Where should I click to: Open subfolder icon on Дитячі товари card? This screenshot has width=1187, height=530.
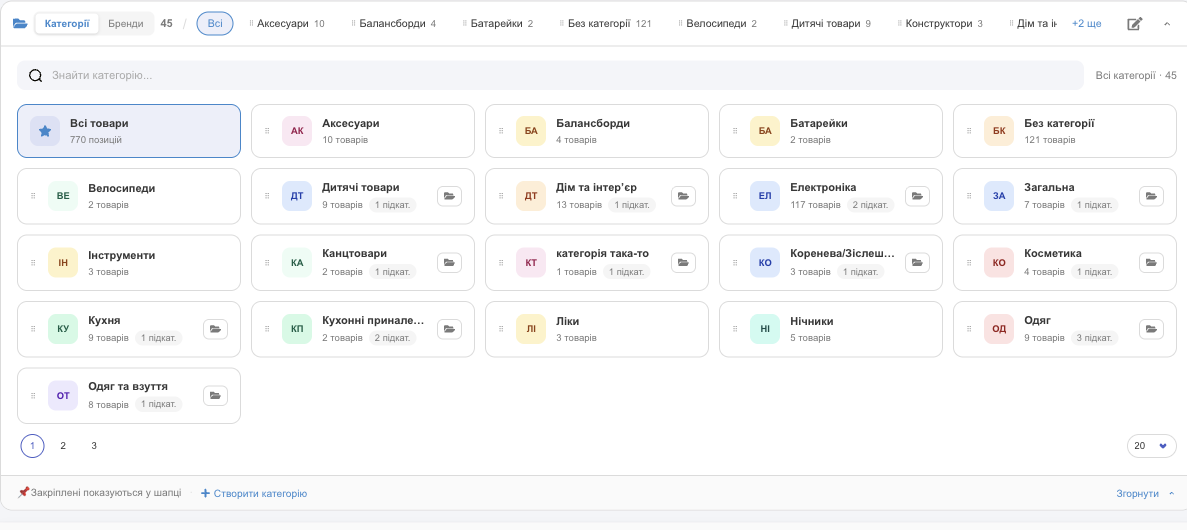(x=450, y=196)
